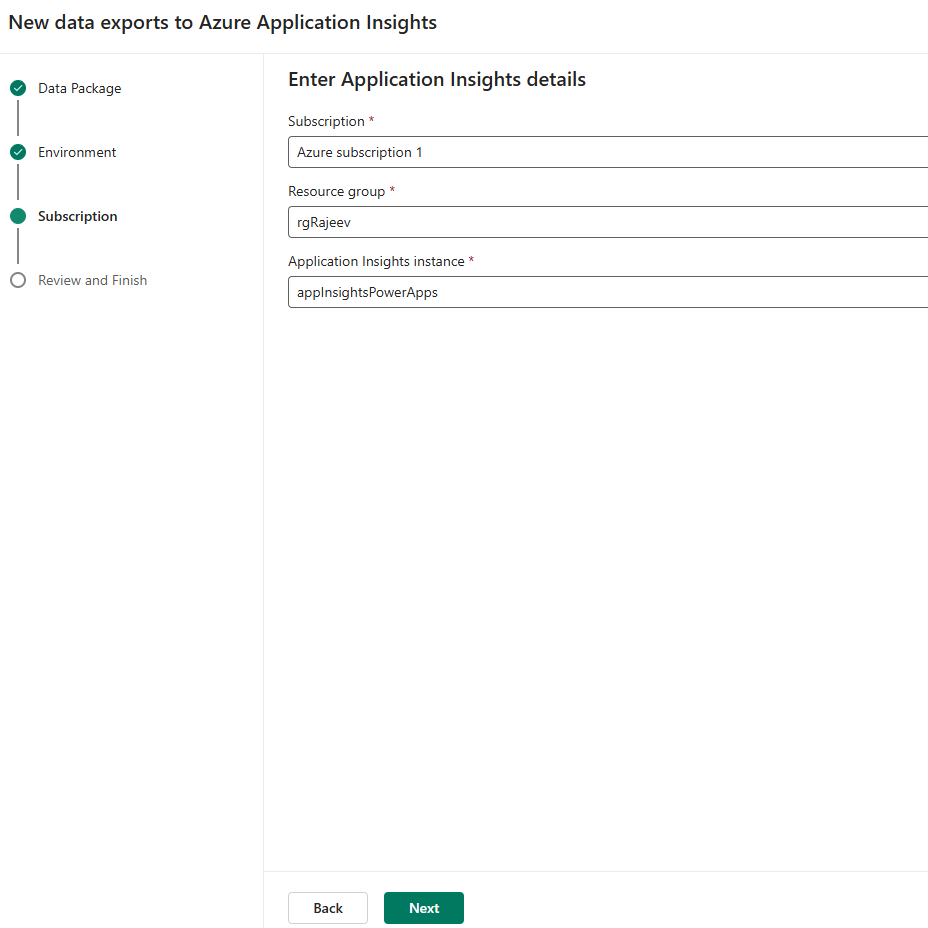The height and width of the screenshot is (928, 928).
Task: Click the connector line above Review and Finish
Action: (18, 247)
